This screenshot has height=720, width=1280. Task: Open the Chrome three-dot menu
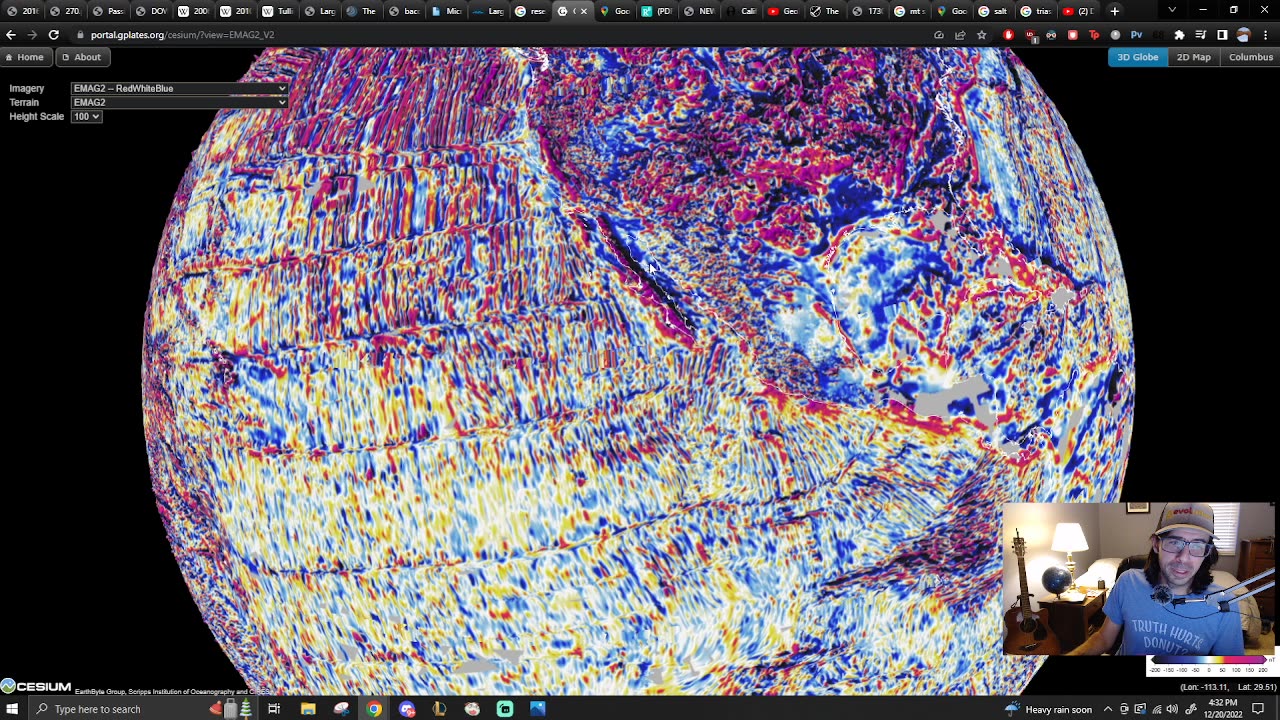tap(1266, 35)
